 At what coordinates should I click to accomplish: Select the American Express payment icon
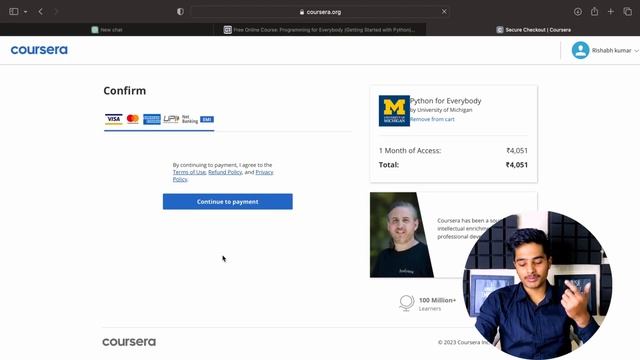click(151, 119)
